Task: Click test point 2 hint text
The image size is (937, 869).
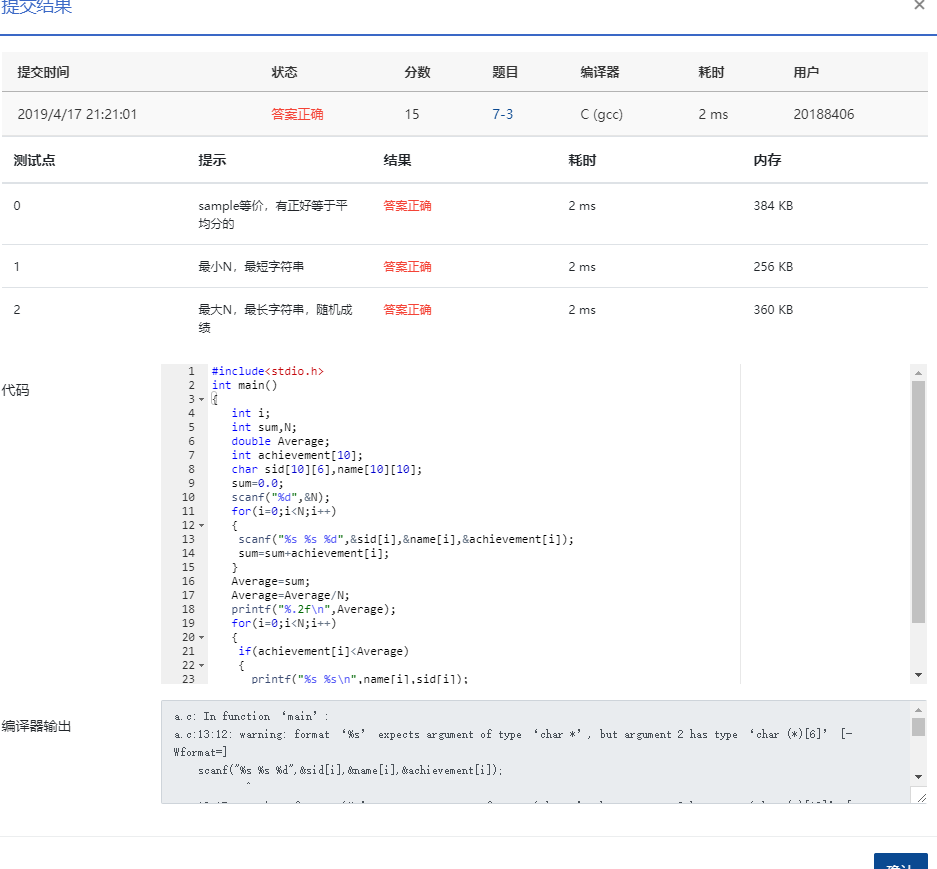Action: [x=275, y=319]
